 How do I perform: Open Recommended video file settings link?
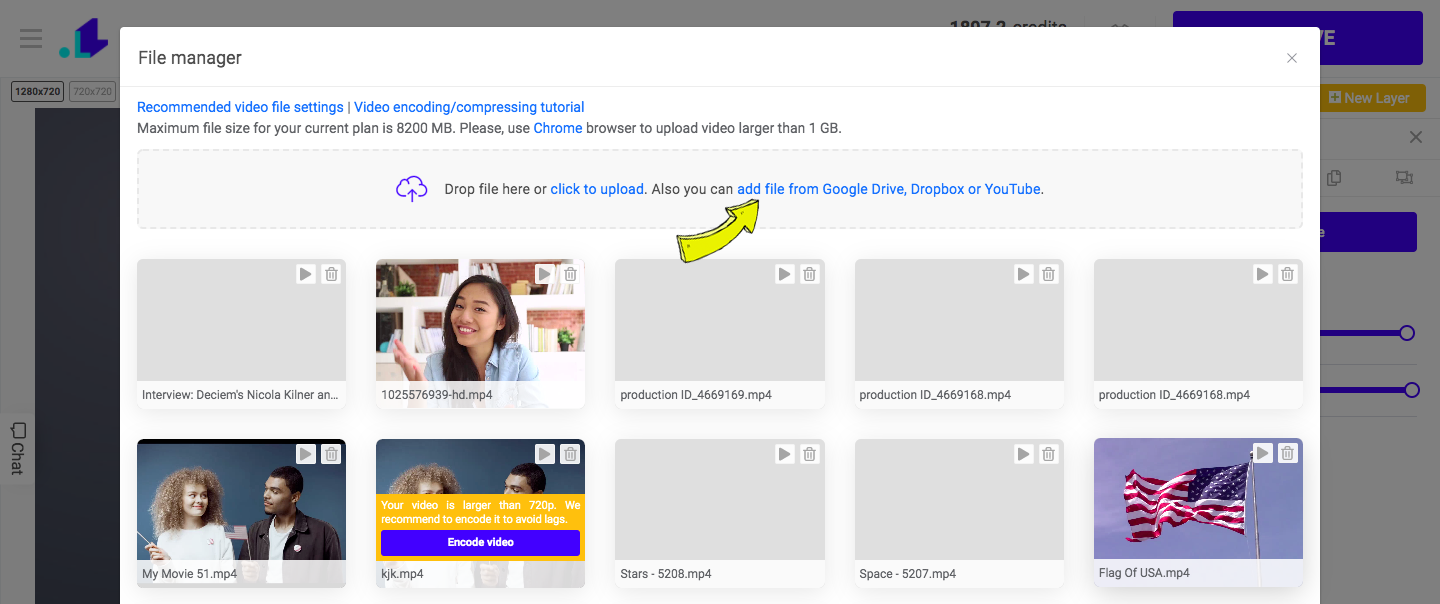click(x=240, y=107)
